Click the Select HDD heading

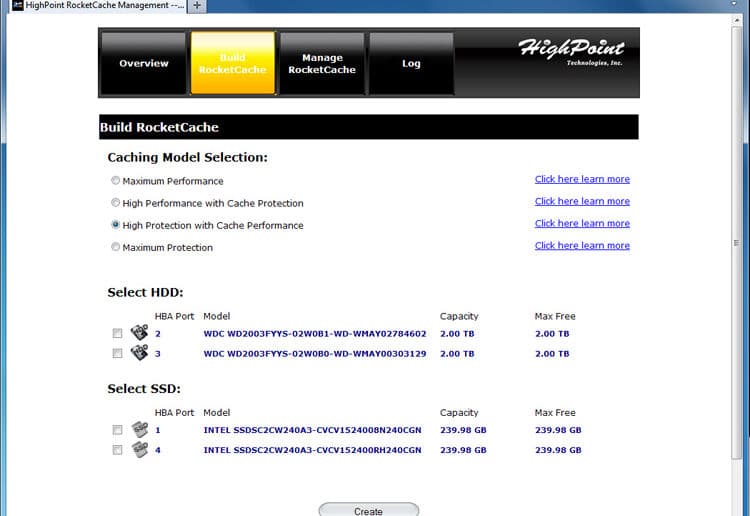145,292
